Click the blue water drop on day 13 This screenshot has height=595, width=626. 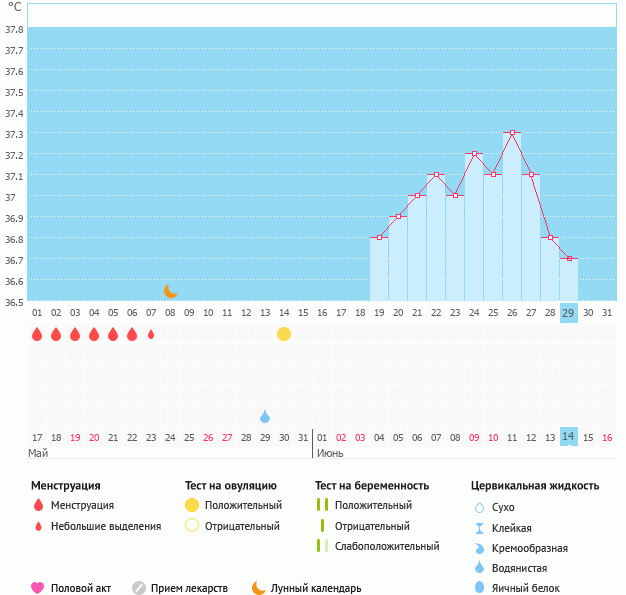coord(265,416)
